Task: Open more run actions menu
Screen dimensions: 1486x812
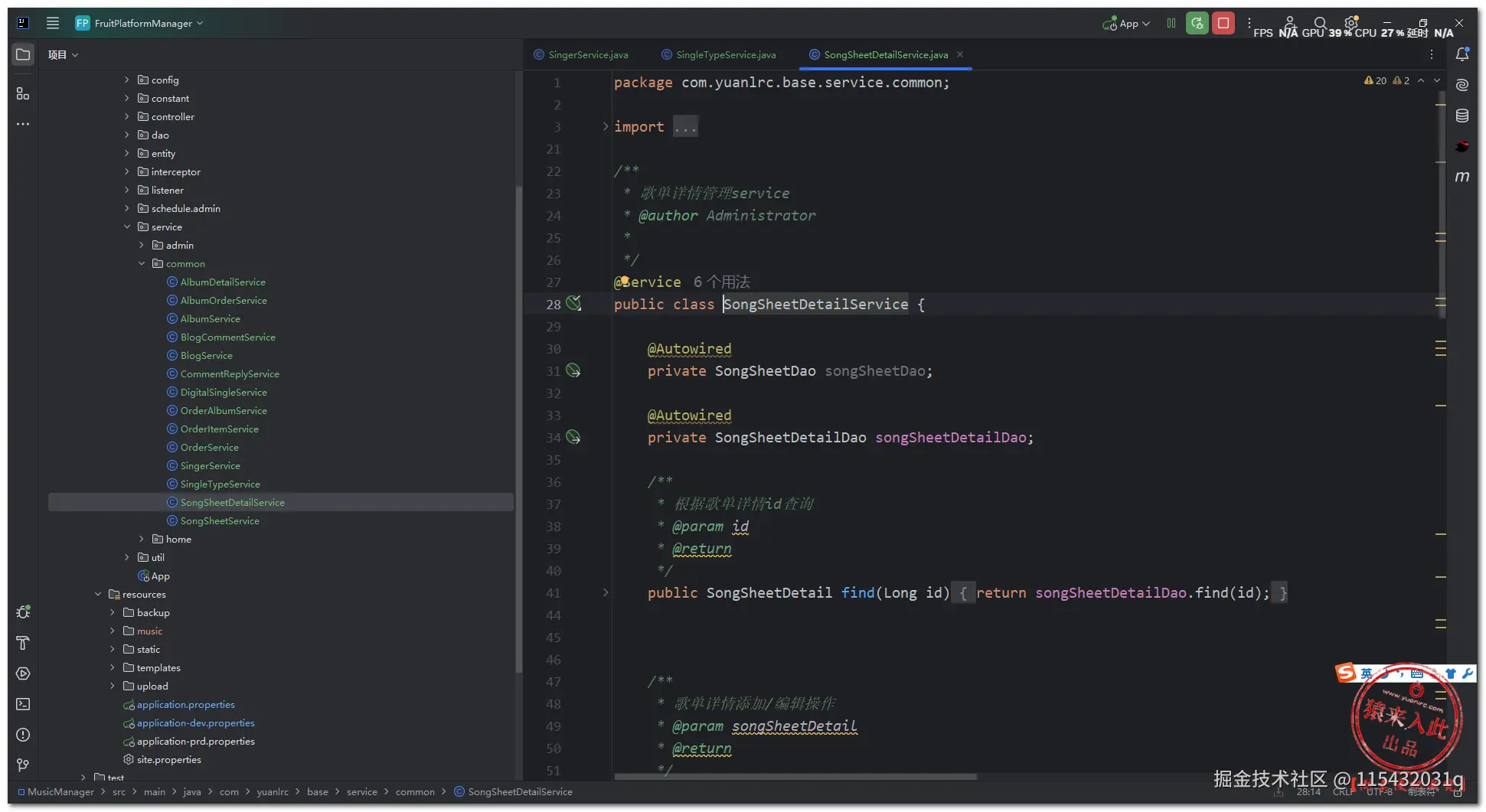Action: click(x=1249, y=23)
